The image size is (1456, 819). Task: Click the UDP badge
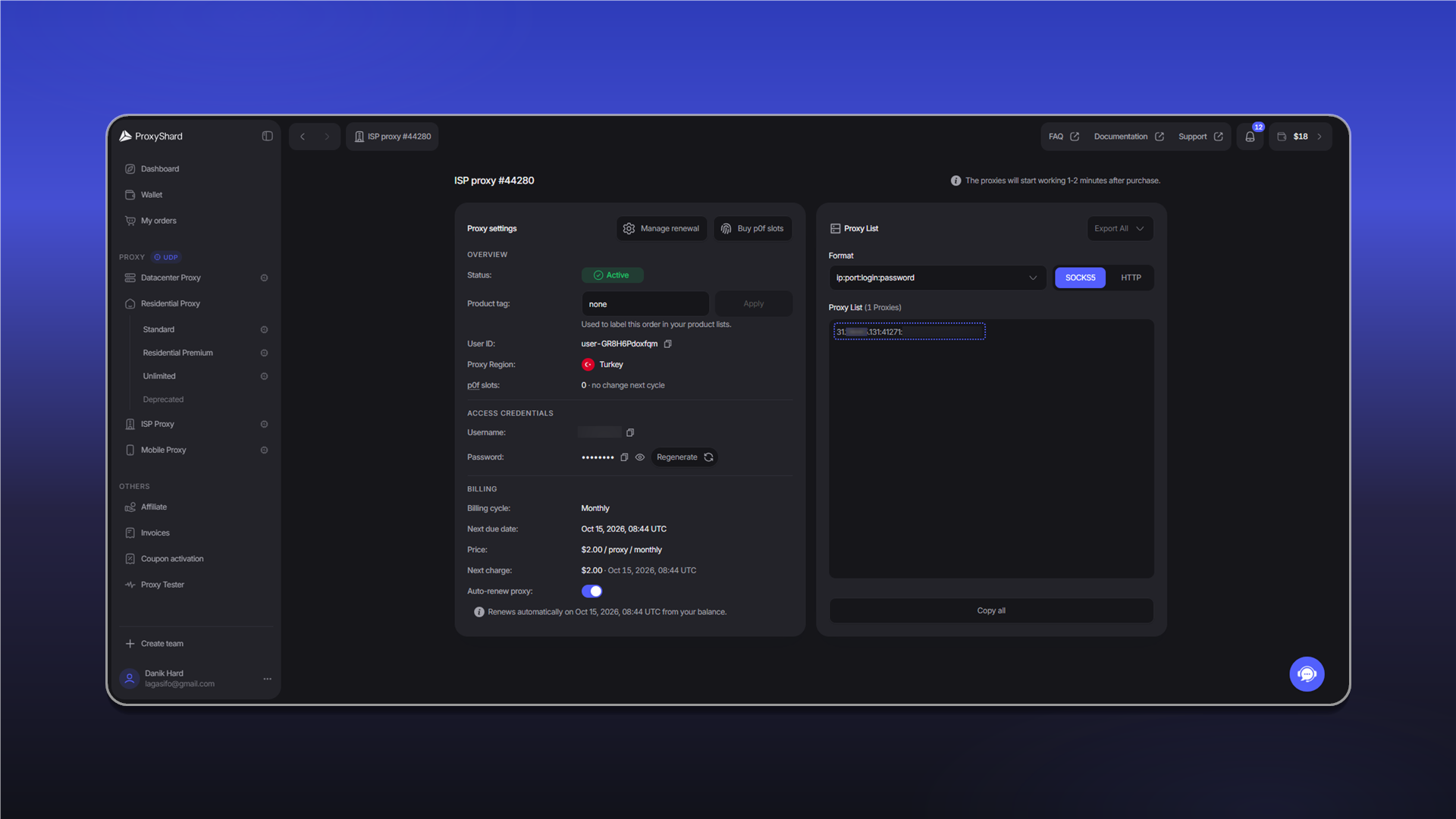pyautogui.click(x=165, y=257)
